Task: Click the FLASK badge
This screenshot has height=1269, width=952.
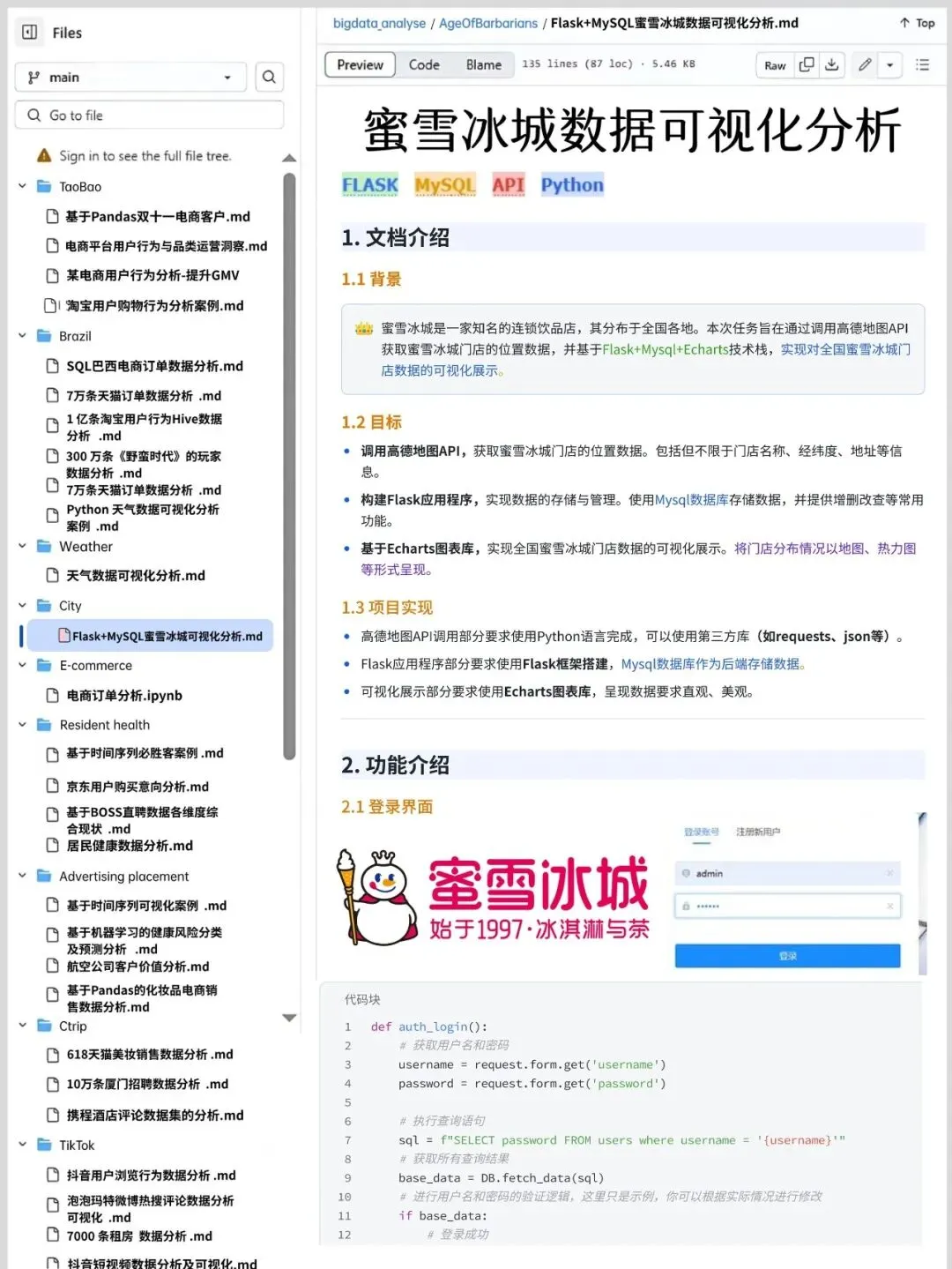Action: point(370,185)
